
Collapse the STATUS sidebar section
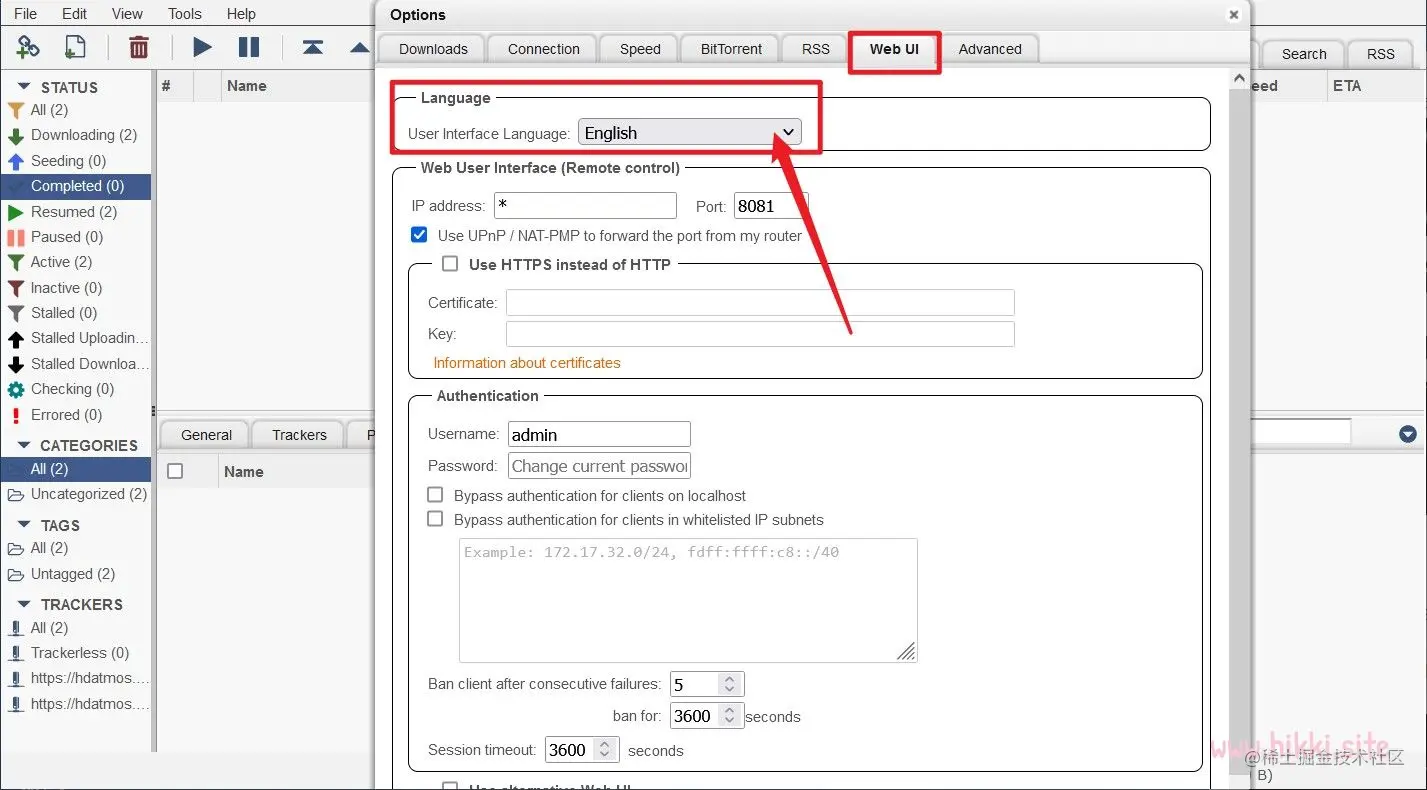click(x=24, y=88)
